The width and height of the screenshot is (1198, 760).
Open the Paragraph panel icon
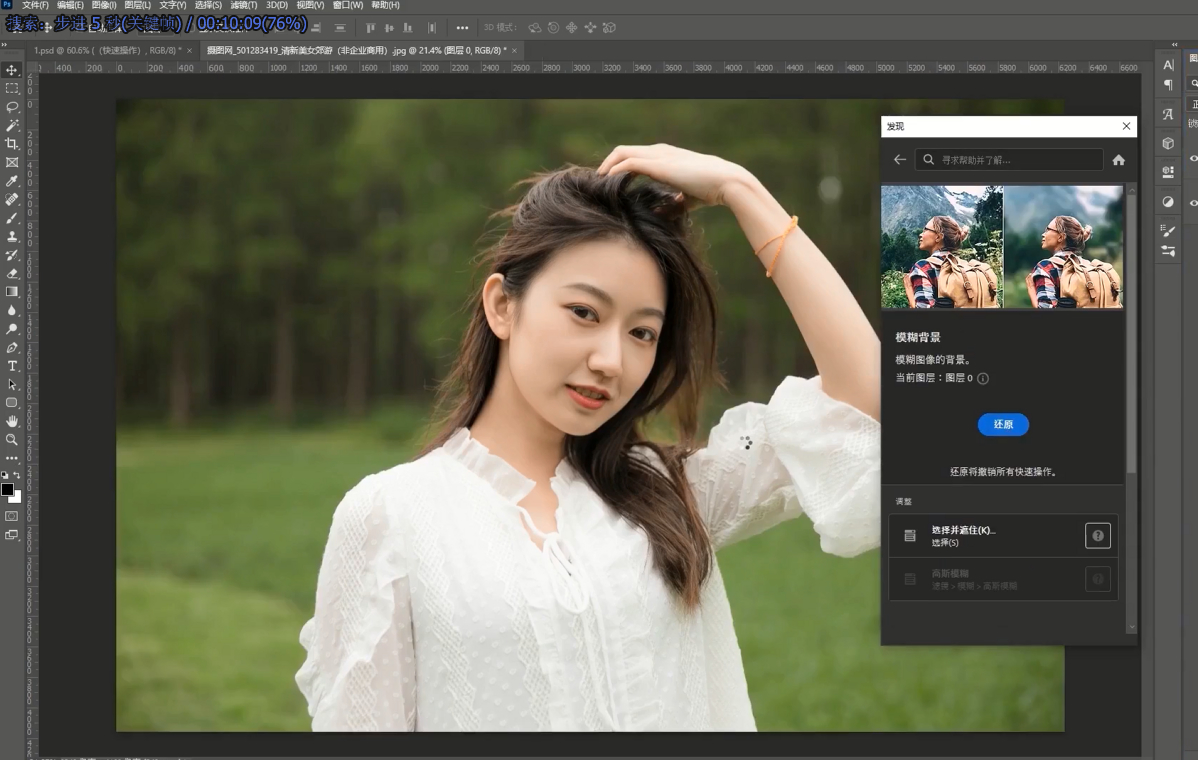[1167, 85]
